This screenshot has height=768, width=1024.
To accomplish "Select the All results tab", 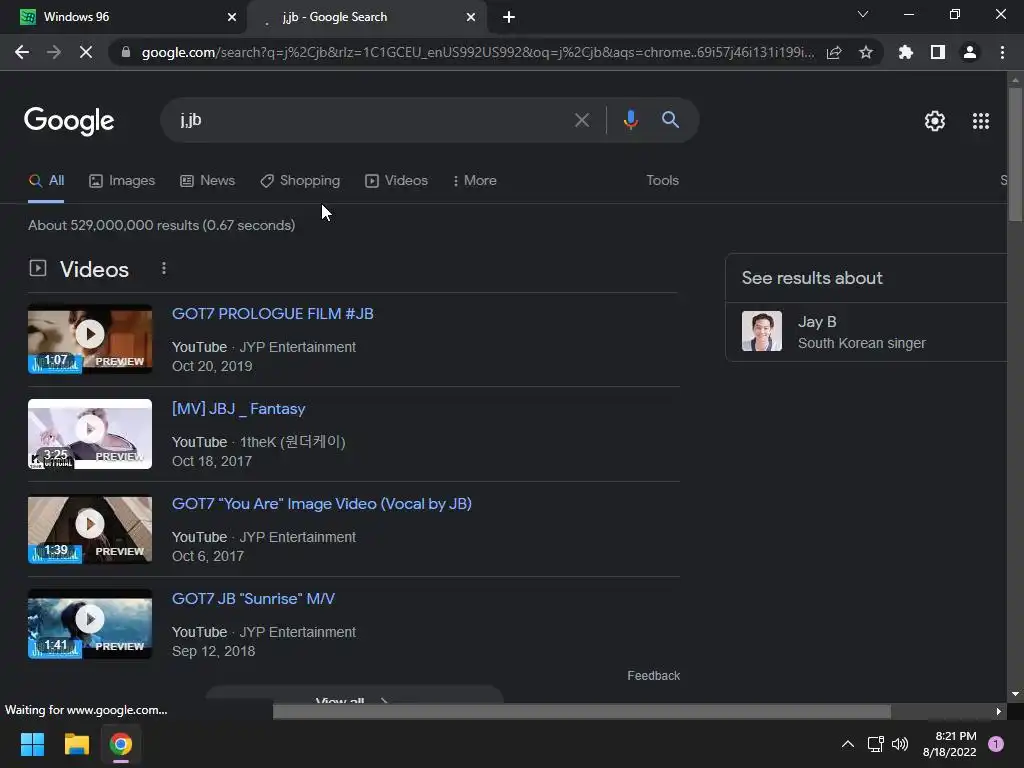I will click(46, 180).
